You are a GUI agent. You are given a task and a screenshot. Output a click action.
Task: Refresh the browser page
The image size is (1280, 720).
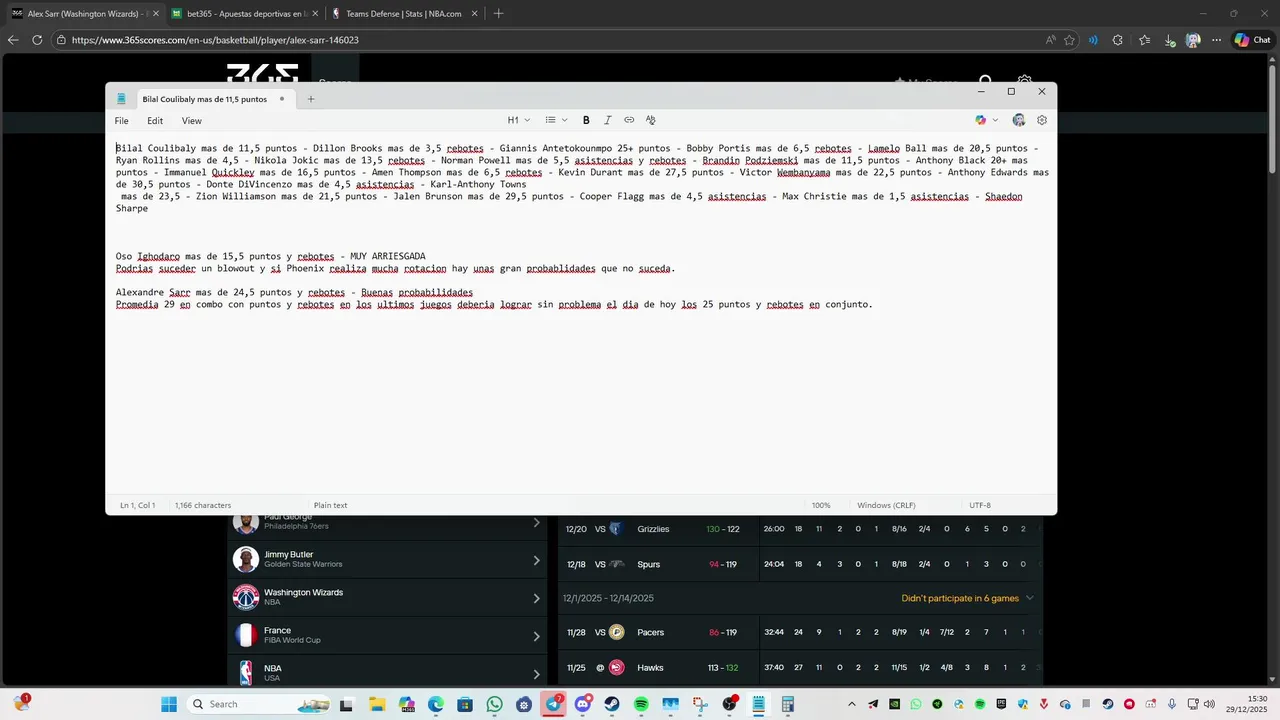(37, 40)
